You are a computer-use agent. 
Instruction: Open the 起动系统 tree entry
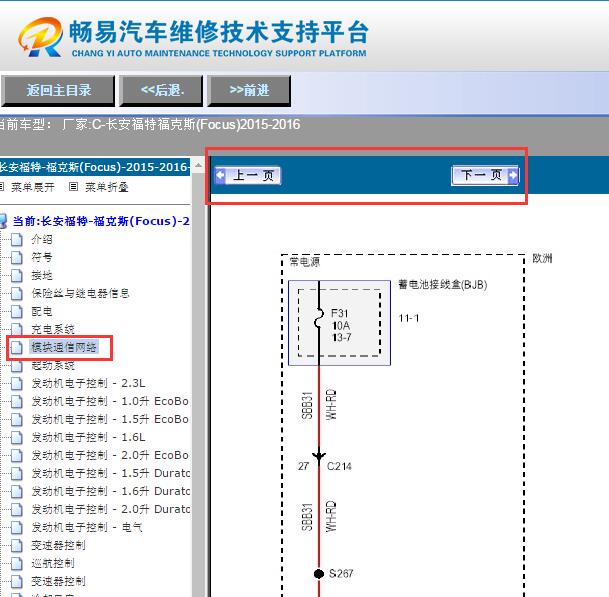click(x=53, y=366)
